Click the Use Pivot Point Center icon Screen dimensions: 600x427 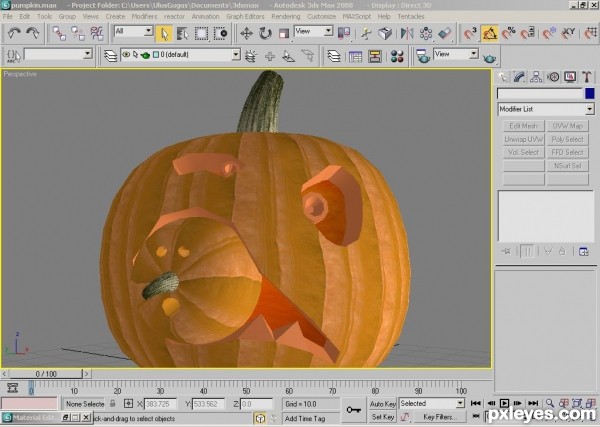pyautogui.click(x=344, y=33)
